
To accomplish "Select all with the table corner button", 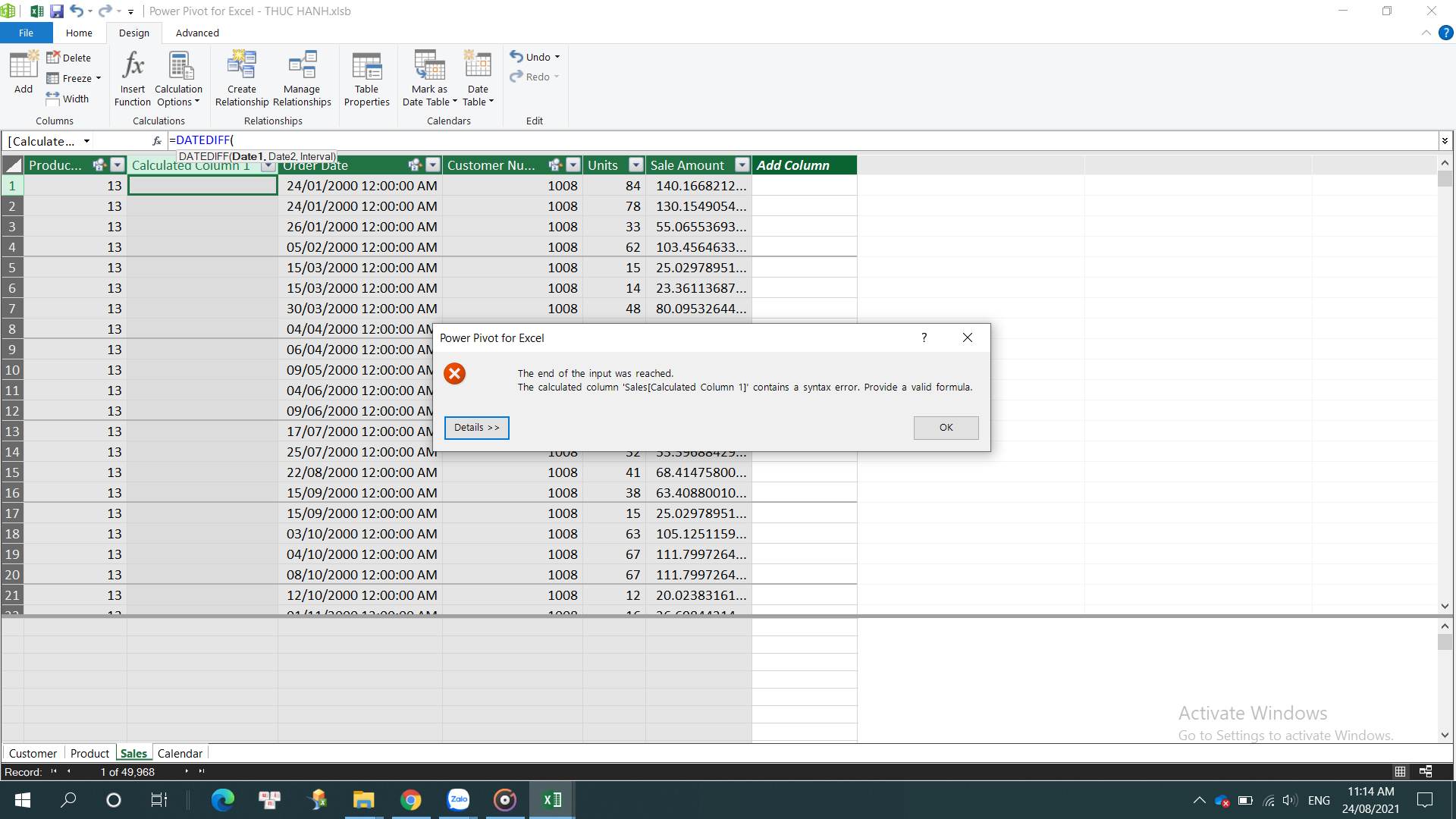I will (x=12, y=165).
